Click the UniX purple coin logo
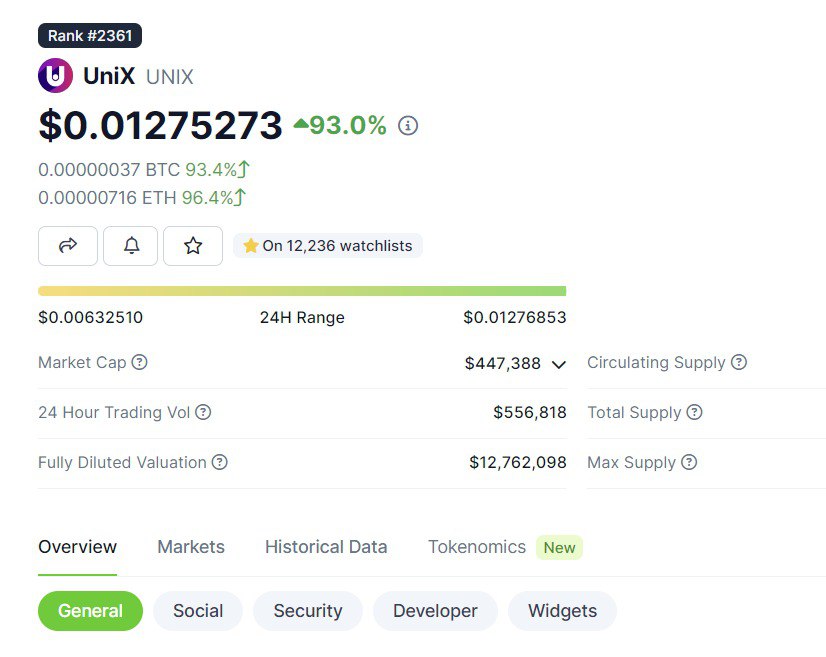826x657 pixels. point(55,76)
